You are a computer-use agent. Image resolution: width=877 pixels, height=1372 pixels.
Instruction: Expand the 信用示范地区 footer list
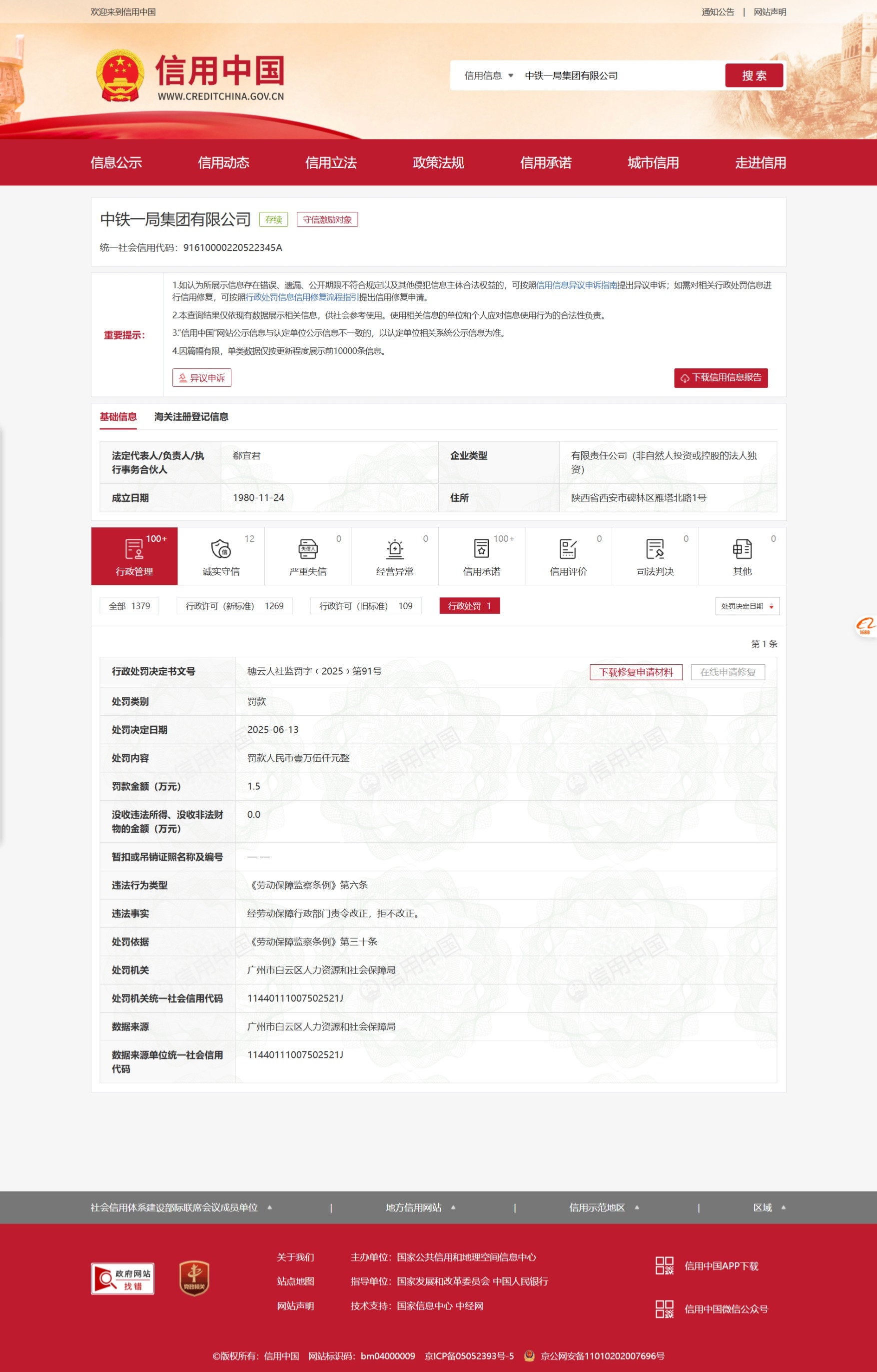(x=604, y=1208)
